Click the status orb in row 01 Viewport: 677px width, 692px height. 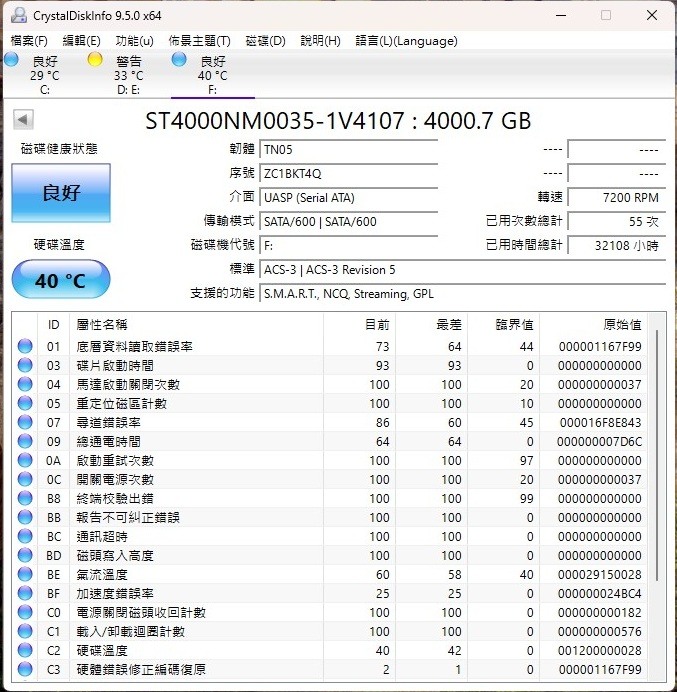25,346
